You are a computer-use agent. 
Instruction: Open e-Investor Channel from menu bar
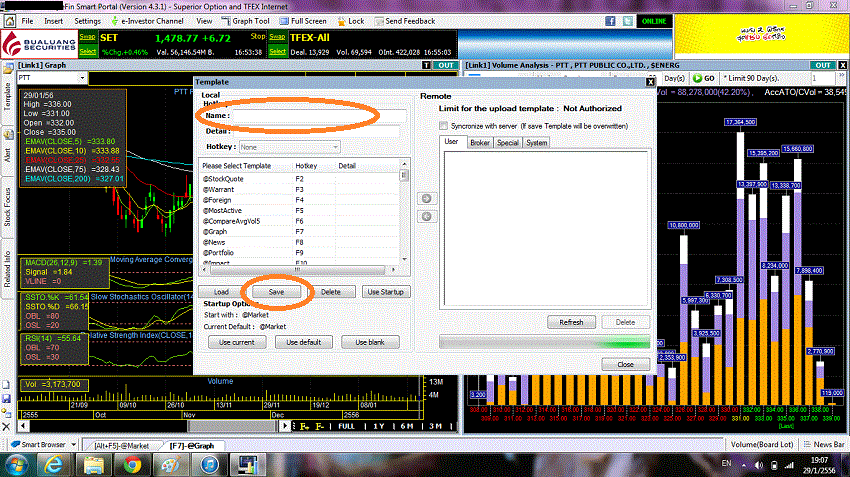pos(147,21)
